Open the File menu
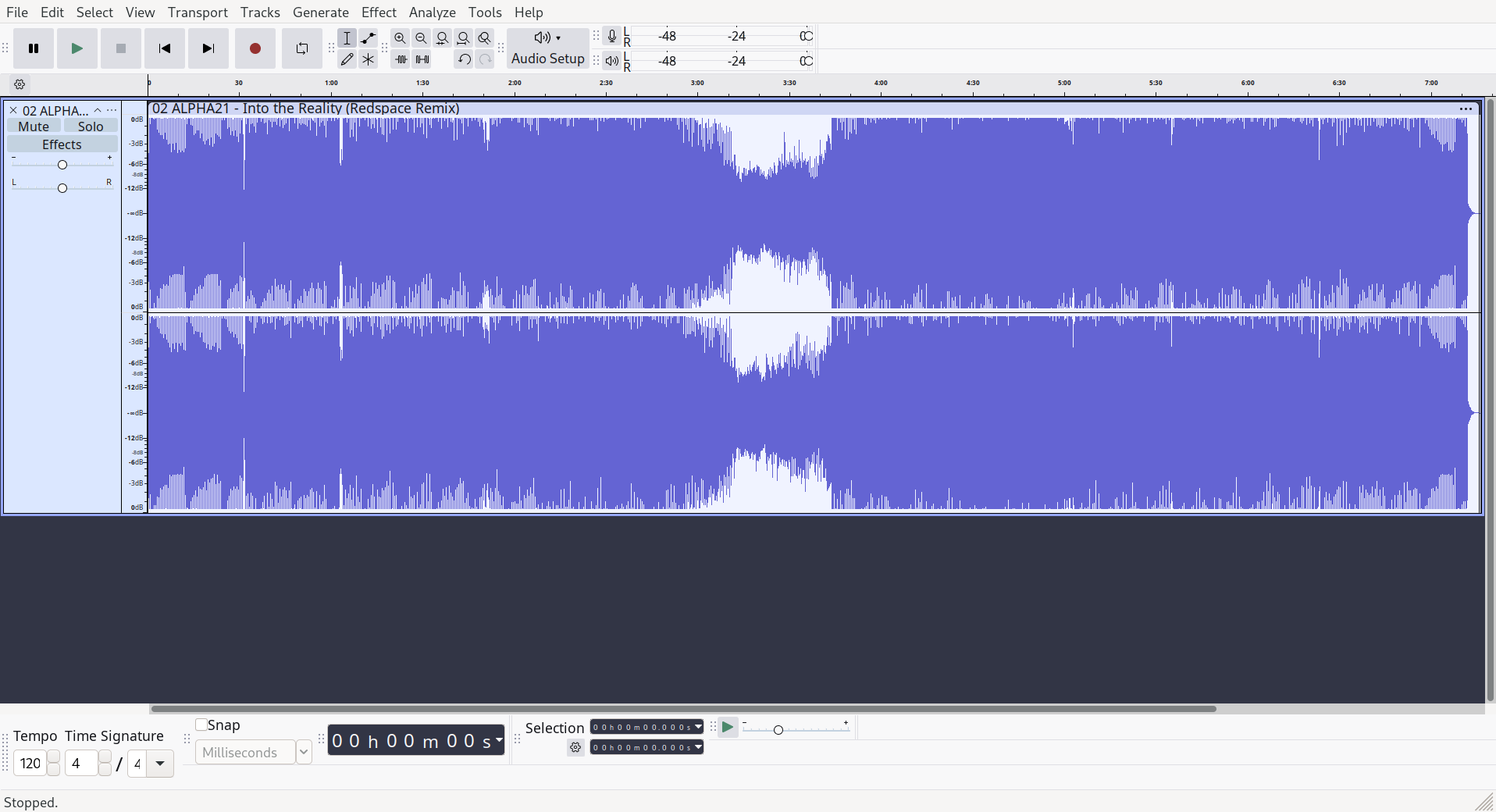This screenshot has height=812, width=1496. [x=17, y=12]
